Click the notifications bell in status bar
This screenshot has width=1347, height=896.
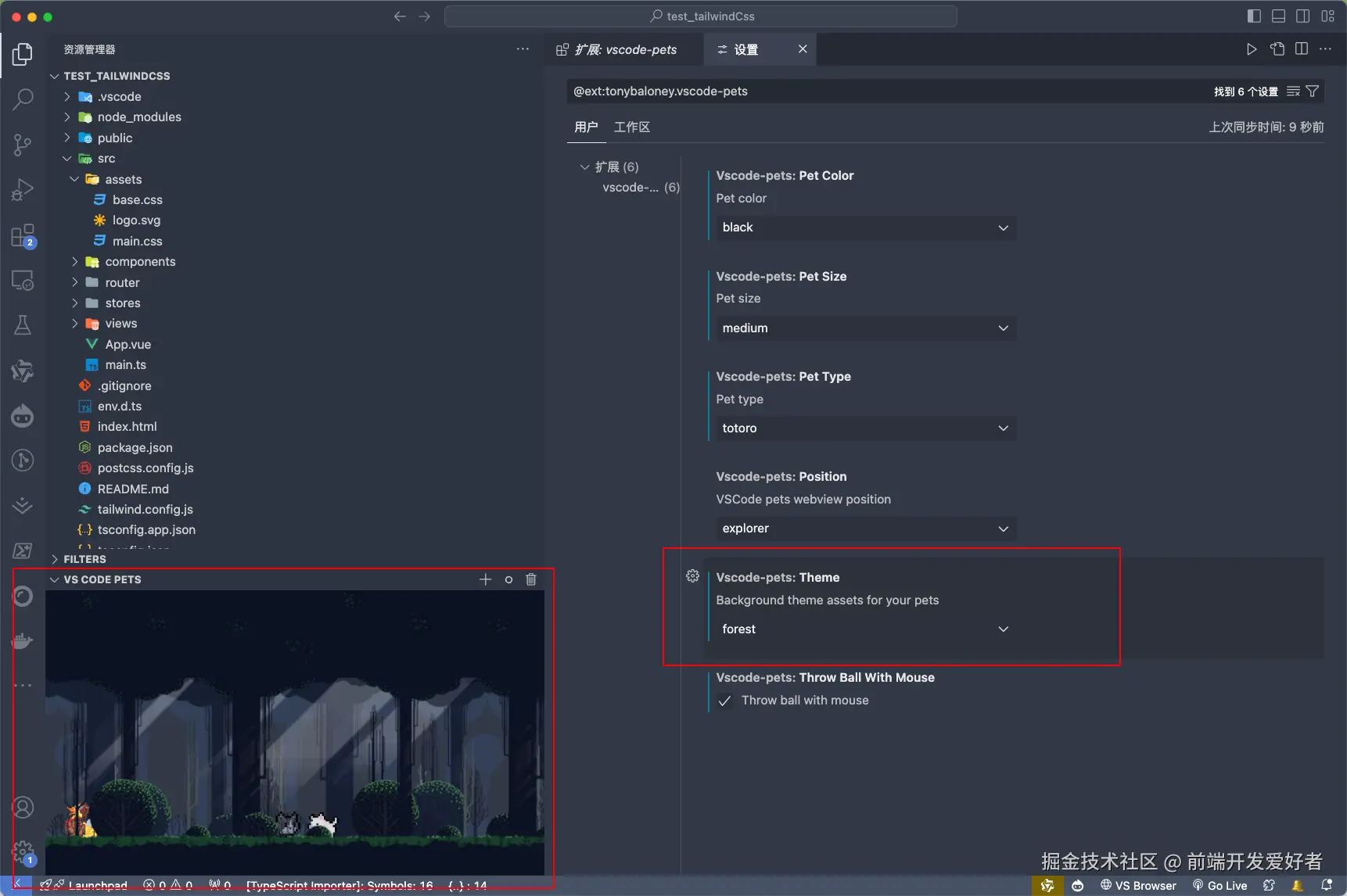coord(1327,885)
